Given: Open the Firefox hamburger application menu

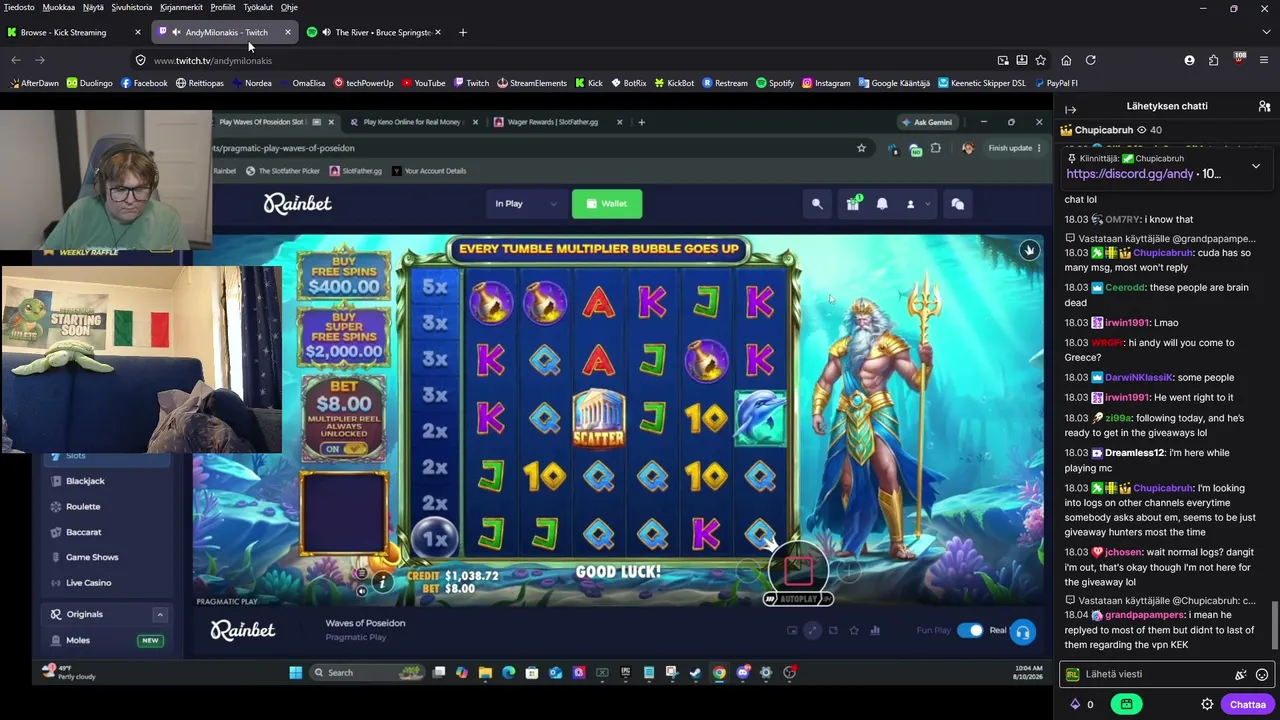Looking at the screenshot, I should (x=1264, y=60).
